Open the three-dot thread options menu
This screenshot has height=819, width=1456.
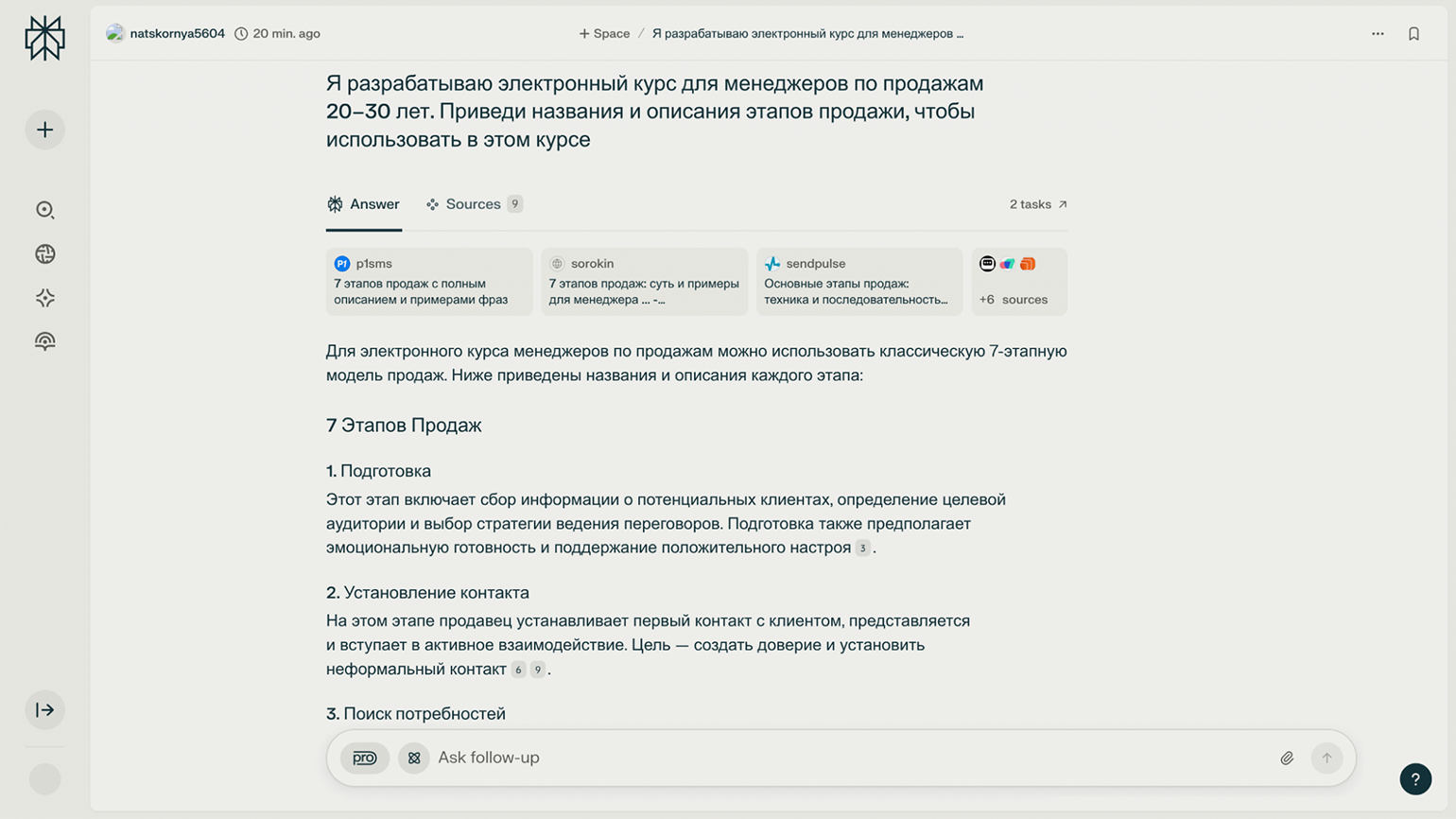1378,34
